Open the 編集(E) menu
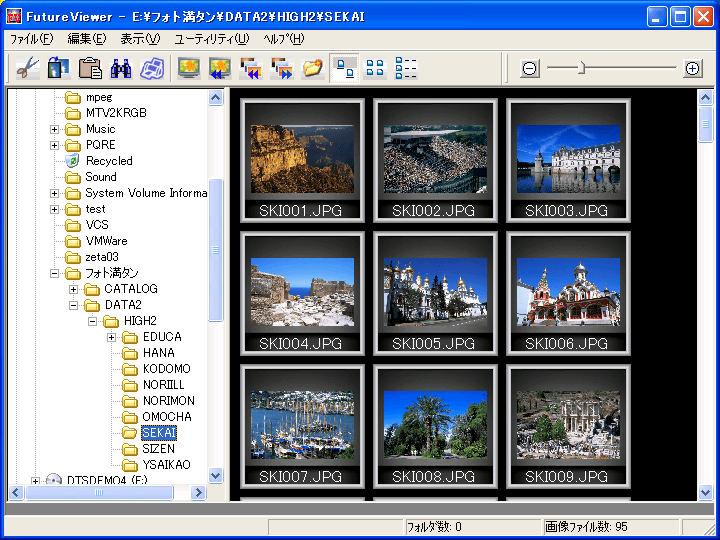Screen dimensions: 720x540 click(x=87, y=39)
